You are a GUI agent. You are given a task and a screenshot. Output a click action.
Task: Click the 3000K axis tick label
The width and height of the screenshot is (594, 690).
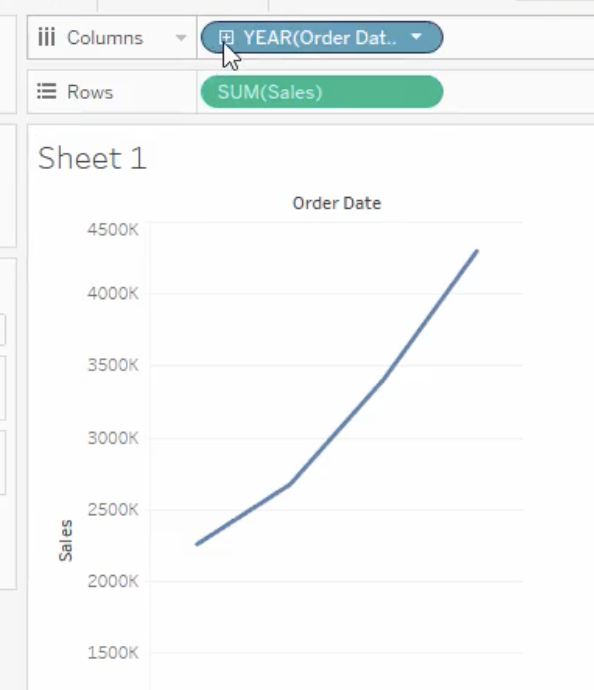coord(113,438)
